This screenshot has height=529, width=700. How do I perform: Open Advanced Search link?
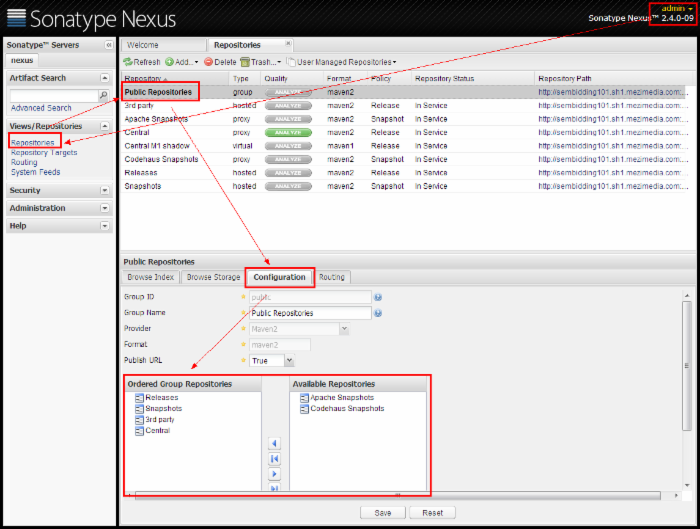tap(41, 108)
